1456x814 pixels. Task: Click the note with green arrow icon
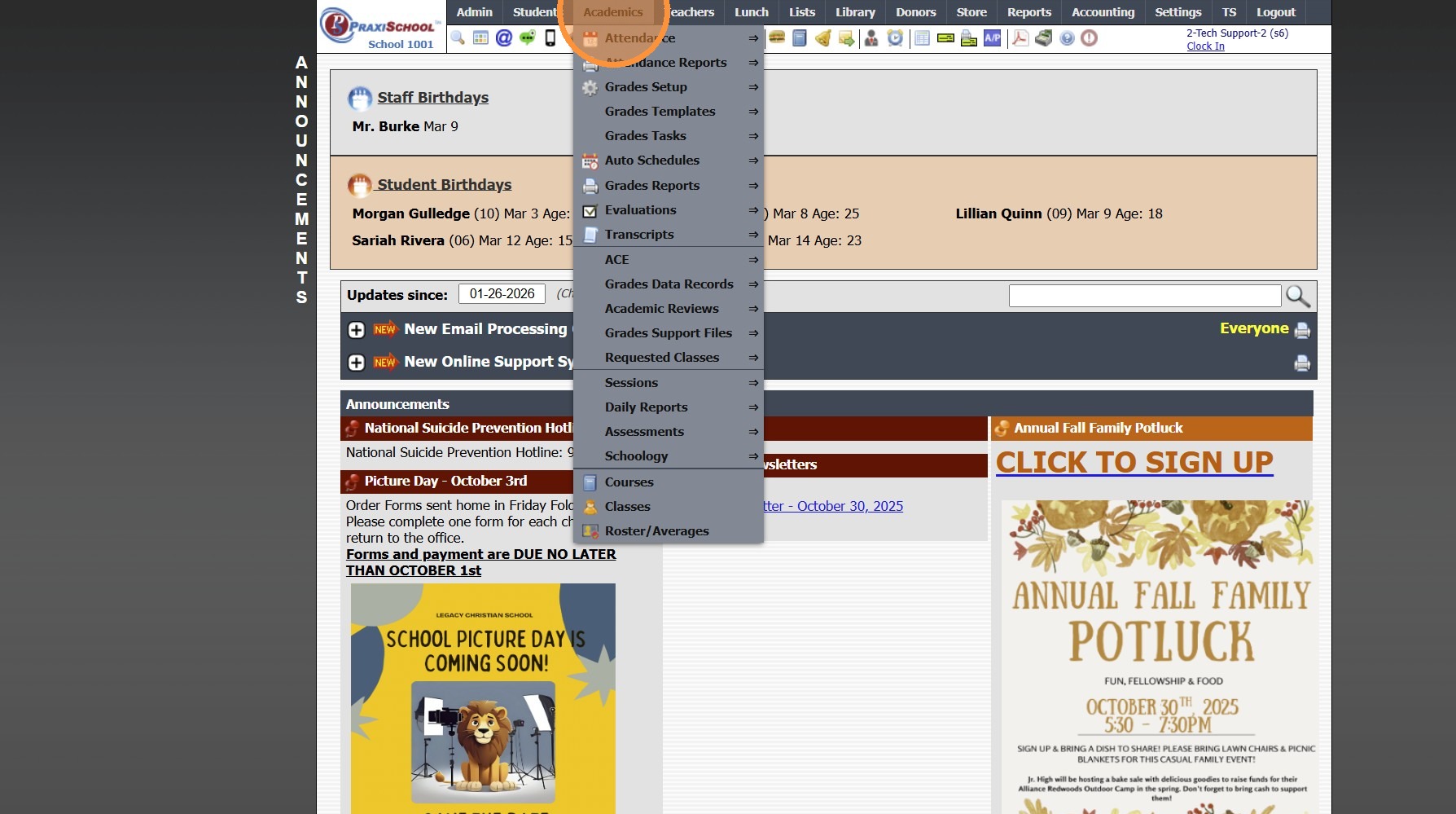pyautogui.click(x=847, y=38)
